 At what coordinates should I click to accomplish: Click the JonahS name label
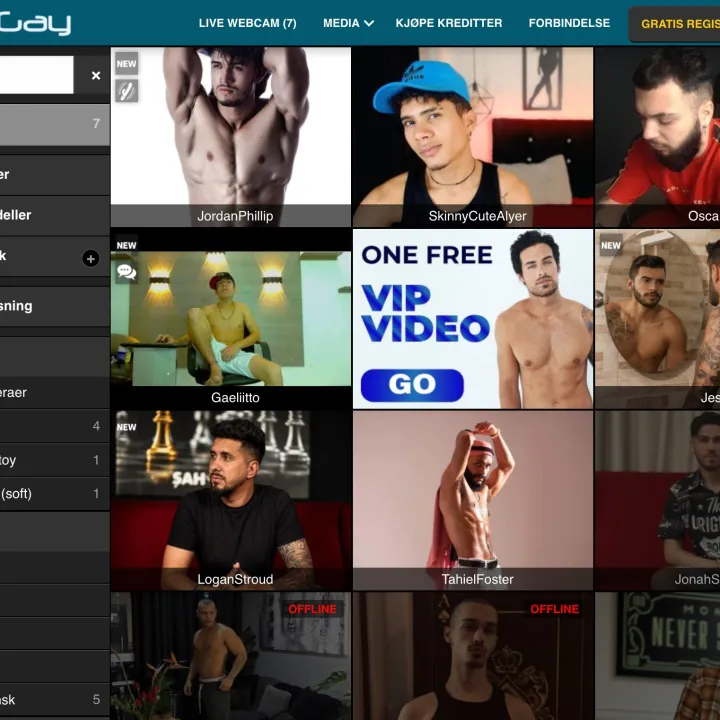click(x=697, y=579)
